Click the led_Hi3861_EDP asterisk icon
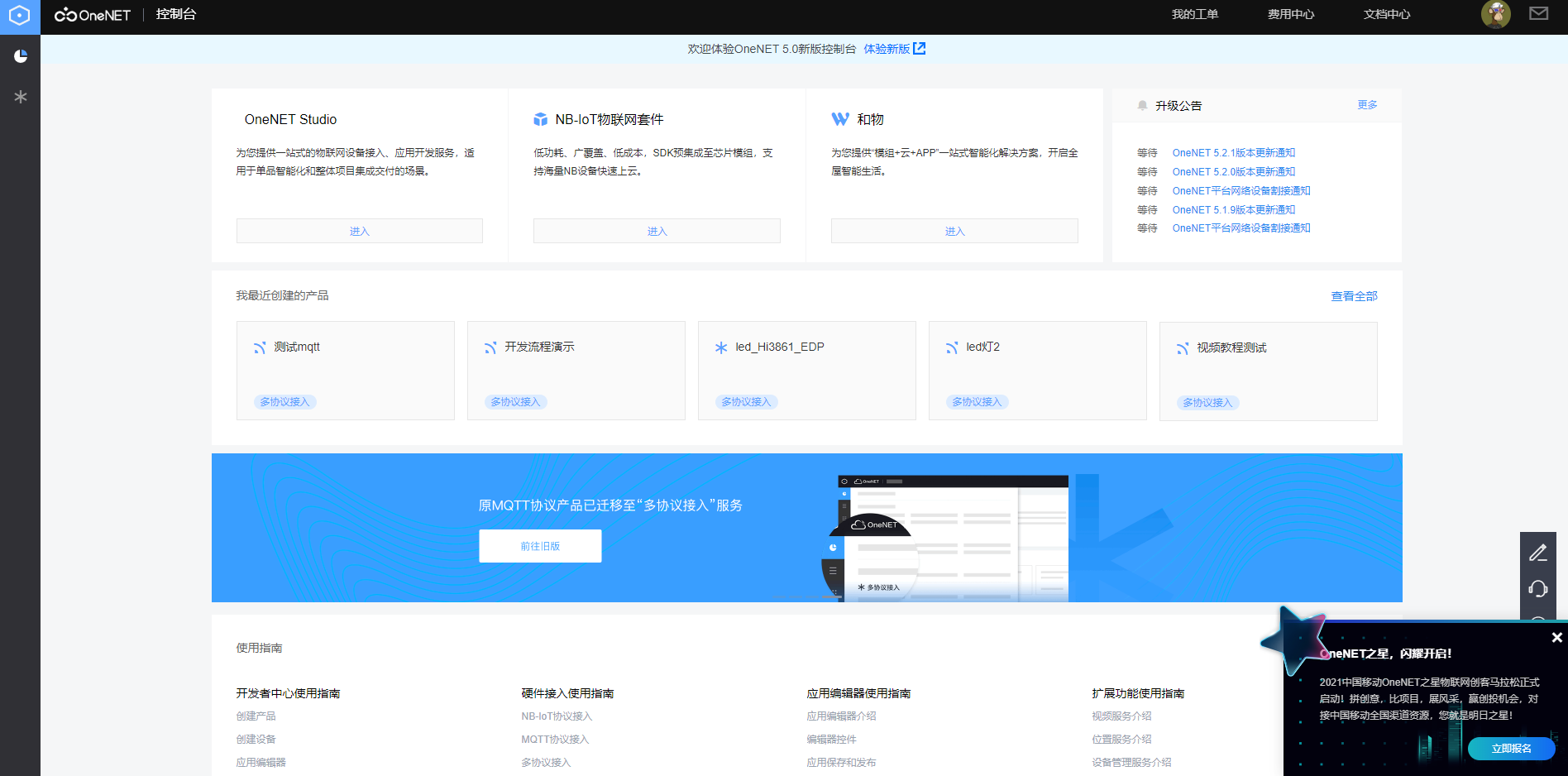The width and height of the screenshot is (1568, 776). [x=721, y=347]
